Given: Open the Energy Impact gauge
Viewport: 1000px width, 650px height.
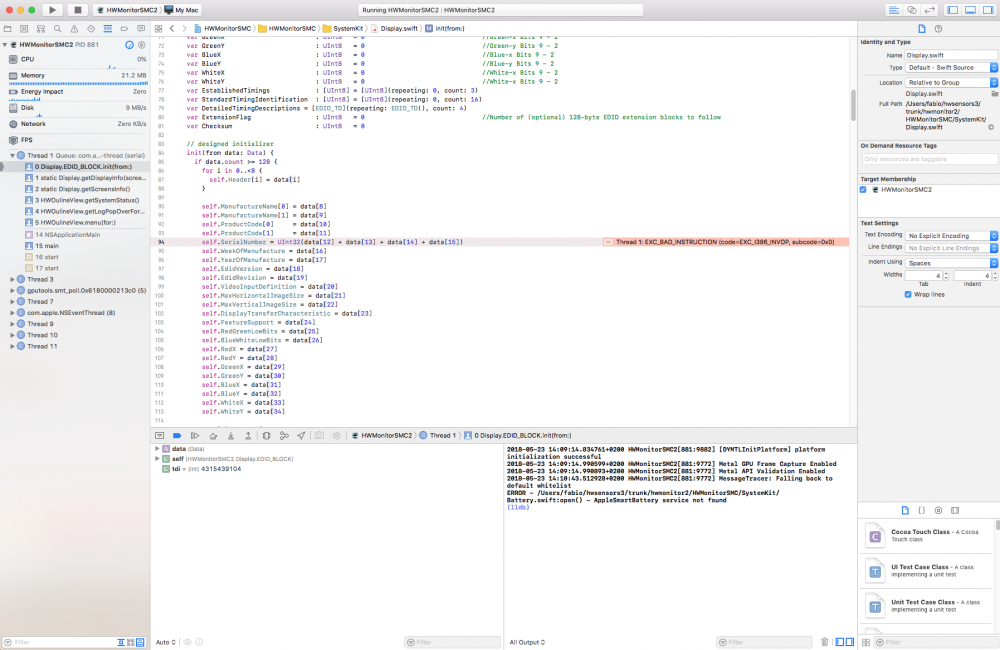Looking at the screenshot, I should (75, 92).
